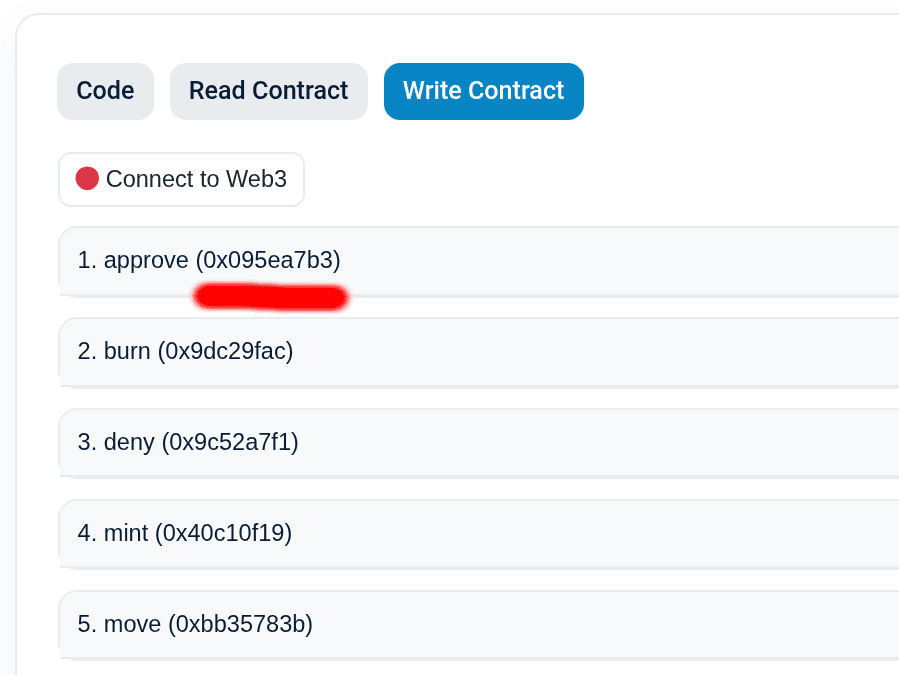Viewport: 899px width, 675px height.
Task: Click the 0x095ea7b3 selector text
Action: (268, 260)
